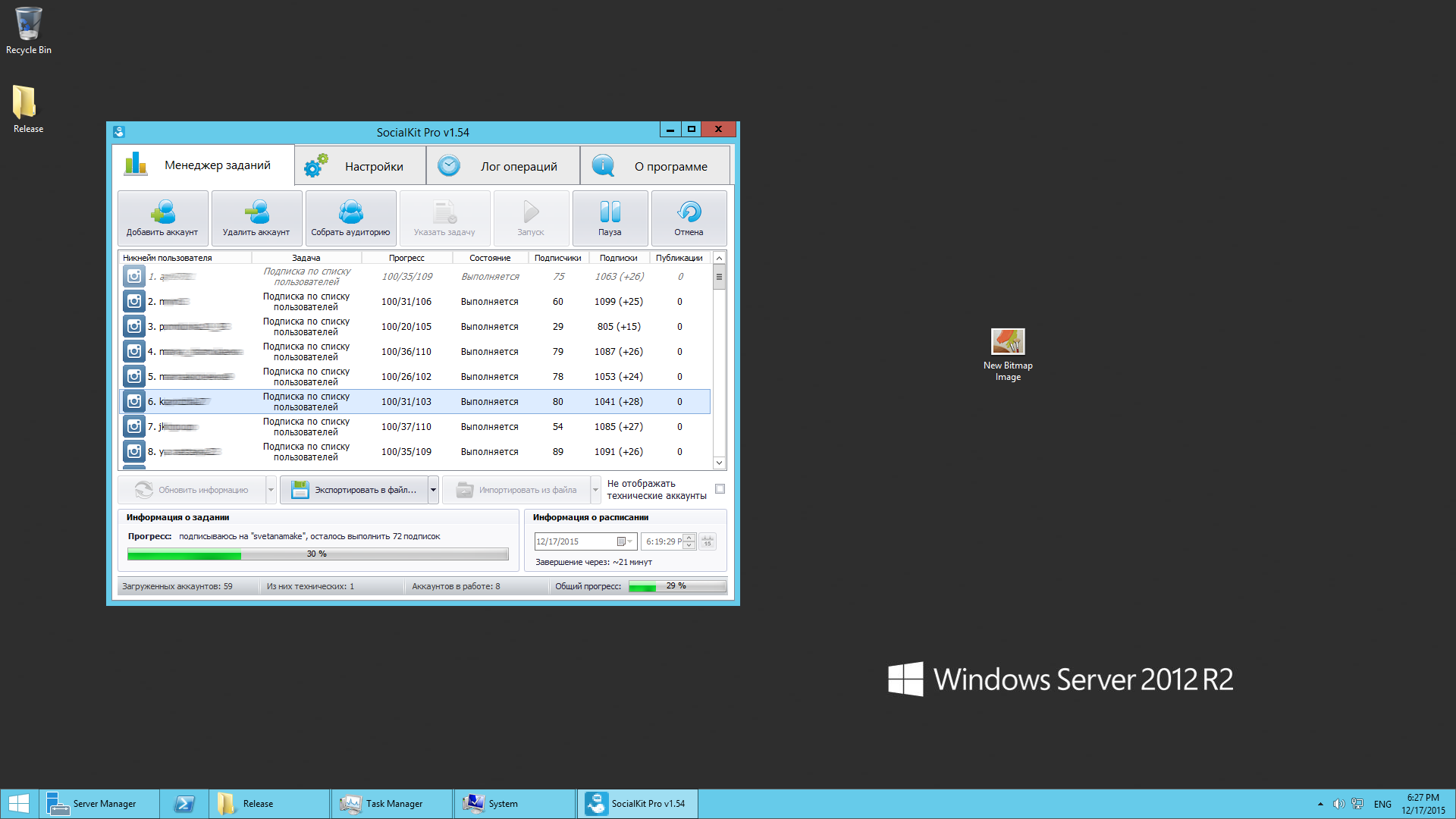Image resolution: width=1456 pixels, height=819 pixels.
Task: Click the Instagram icon of account row 8
Action: coord(134,452)
